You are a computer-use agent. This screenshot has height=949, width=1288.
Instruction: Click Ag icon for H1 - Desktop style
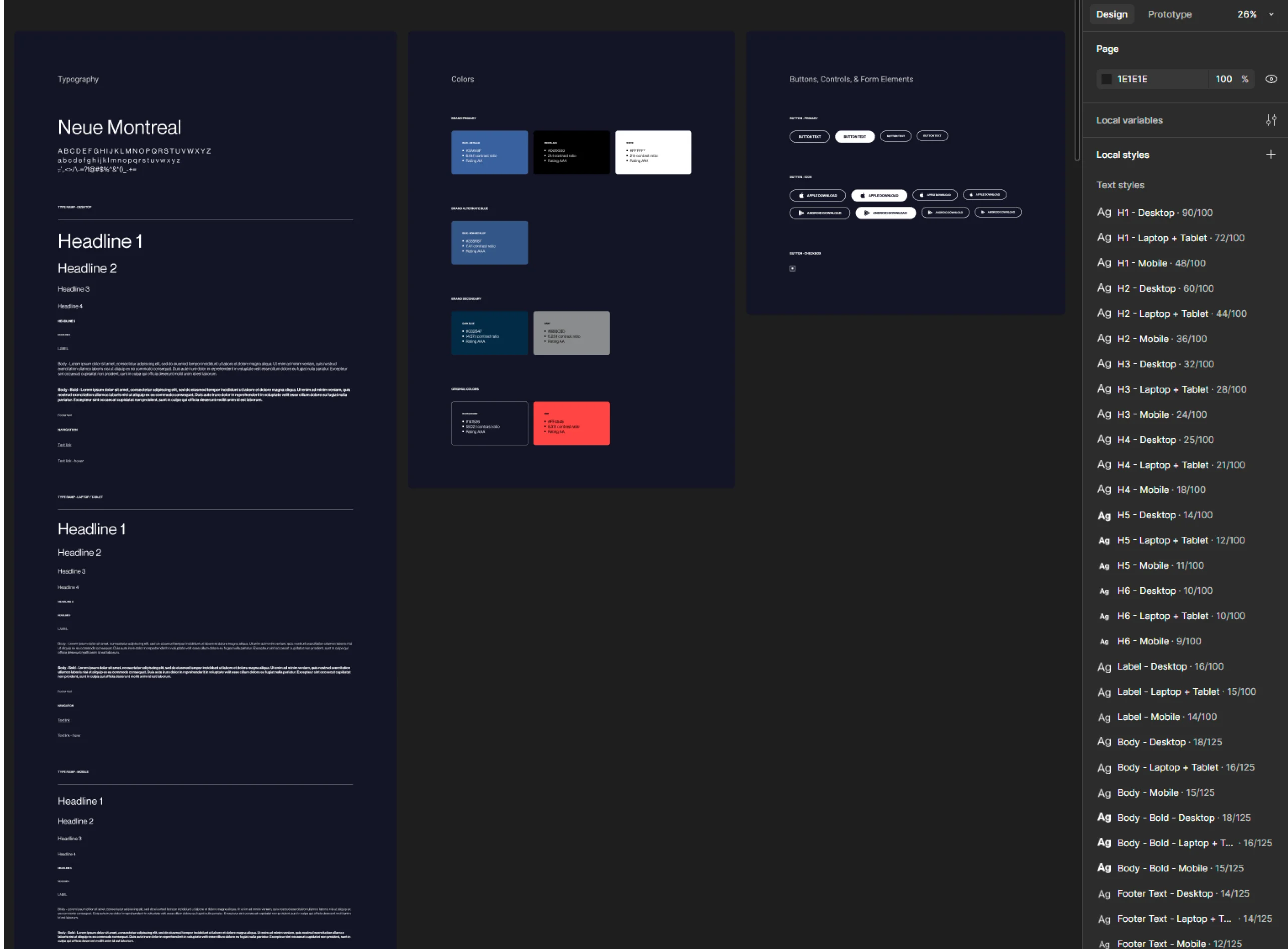(x=1104, y=212)
